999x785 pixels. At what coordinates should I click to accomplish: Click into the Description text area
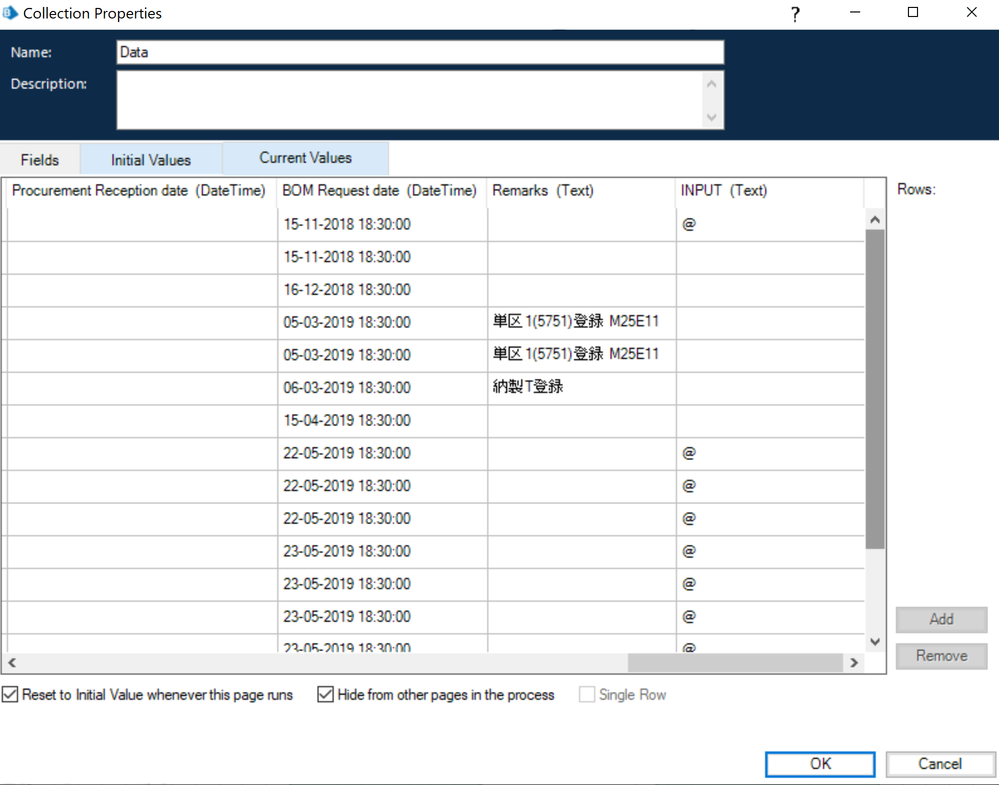pos(408,100)
